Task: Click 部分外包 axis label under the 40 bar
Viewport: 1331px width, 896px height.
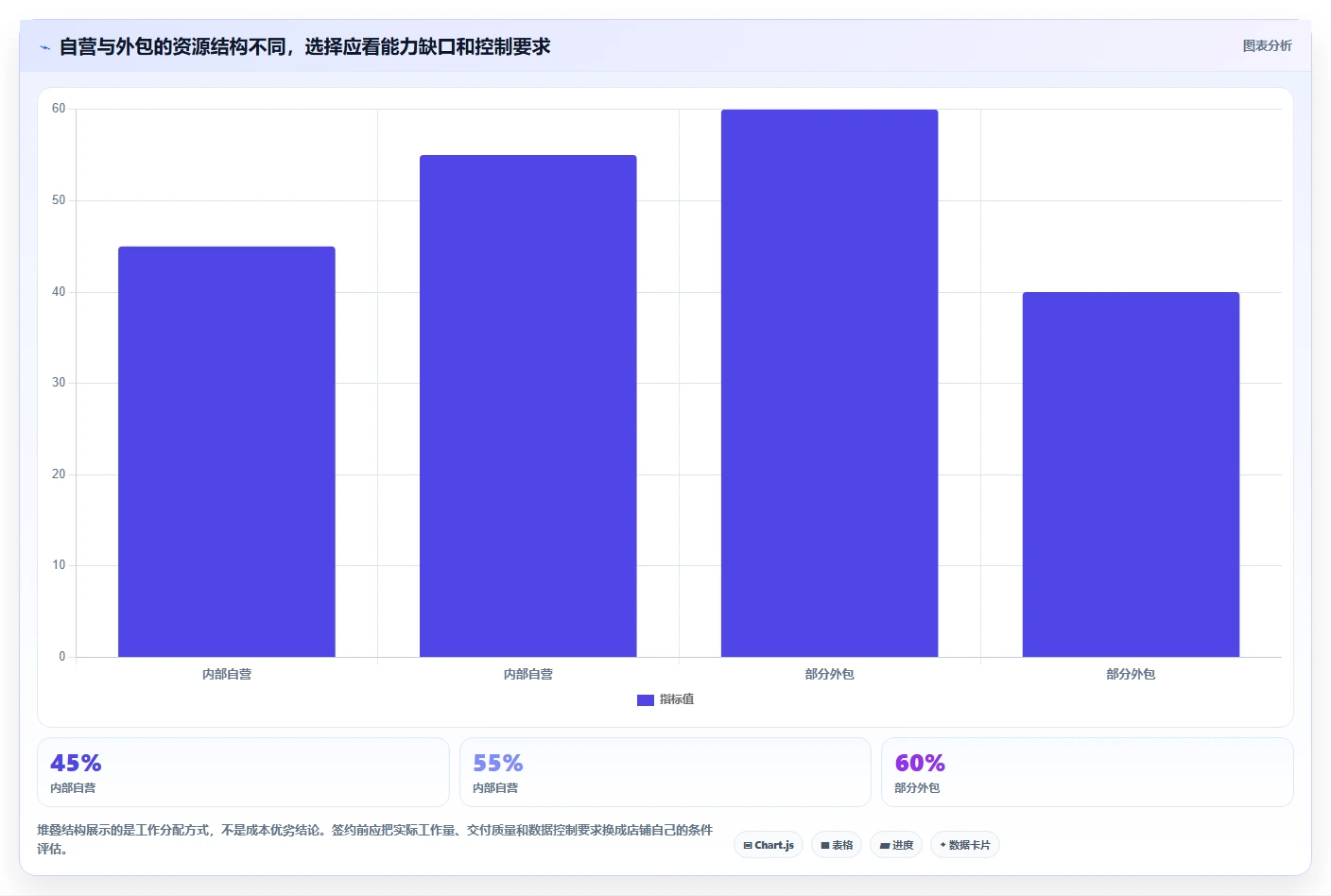Action: (x=1131, y=674)
